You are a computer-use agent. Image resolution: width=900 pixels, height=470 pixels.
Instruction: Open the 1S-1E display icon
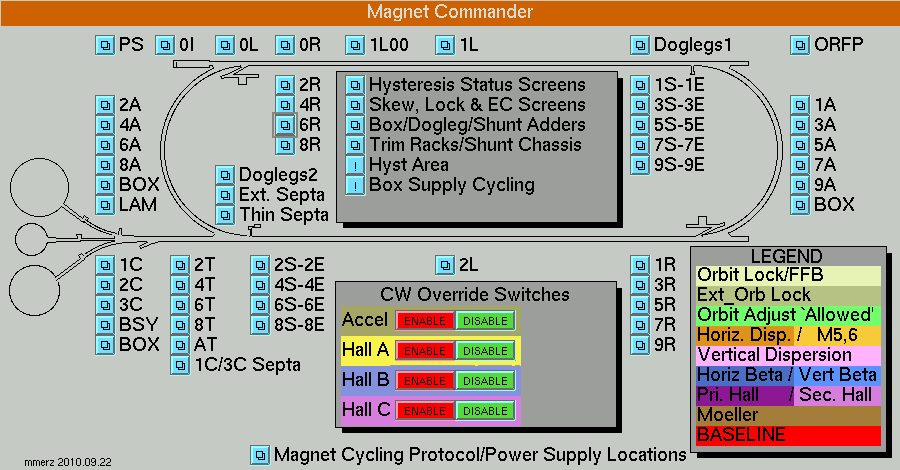point(640,85)
